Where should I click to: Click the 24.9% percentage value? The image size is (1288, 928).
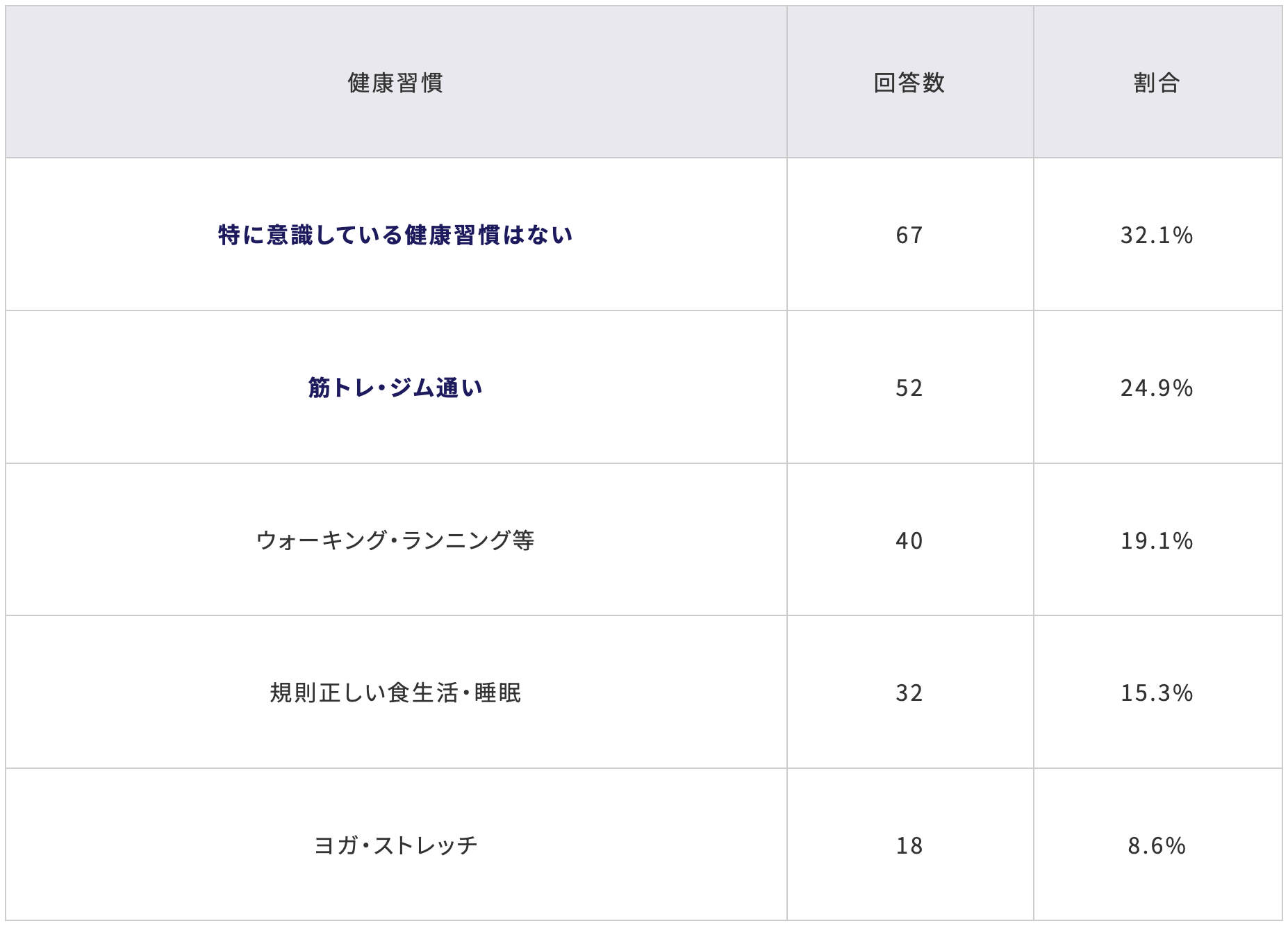pyautogui.click(x=1157, y=388)
